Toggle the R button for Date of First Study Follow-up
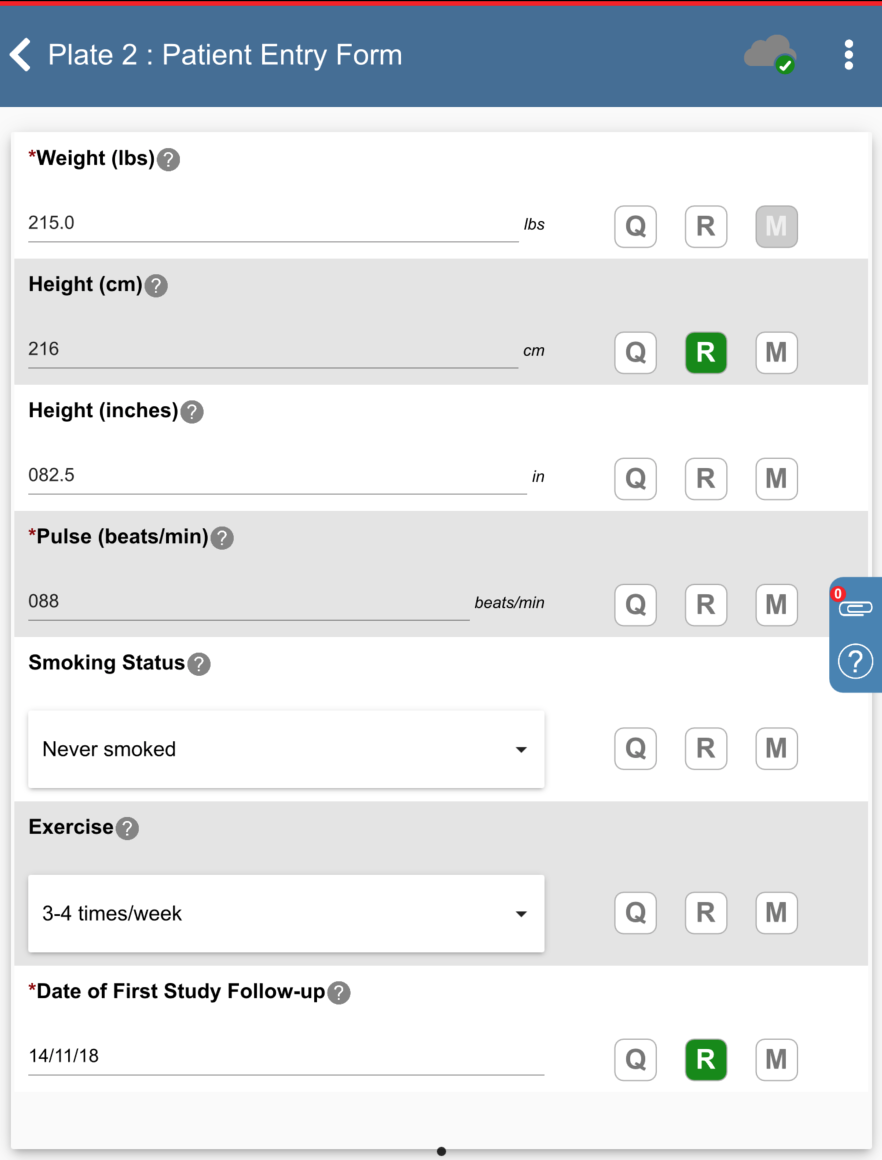This screenshot has width=882, height=1160. click(x=705, y=1060)
